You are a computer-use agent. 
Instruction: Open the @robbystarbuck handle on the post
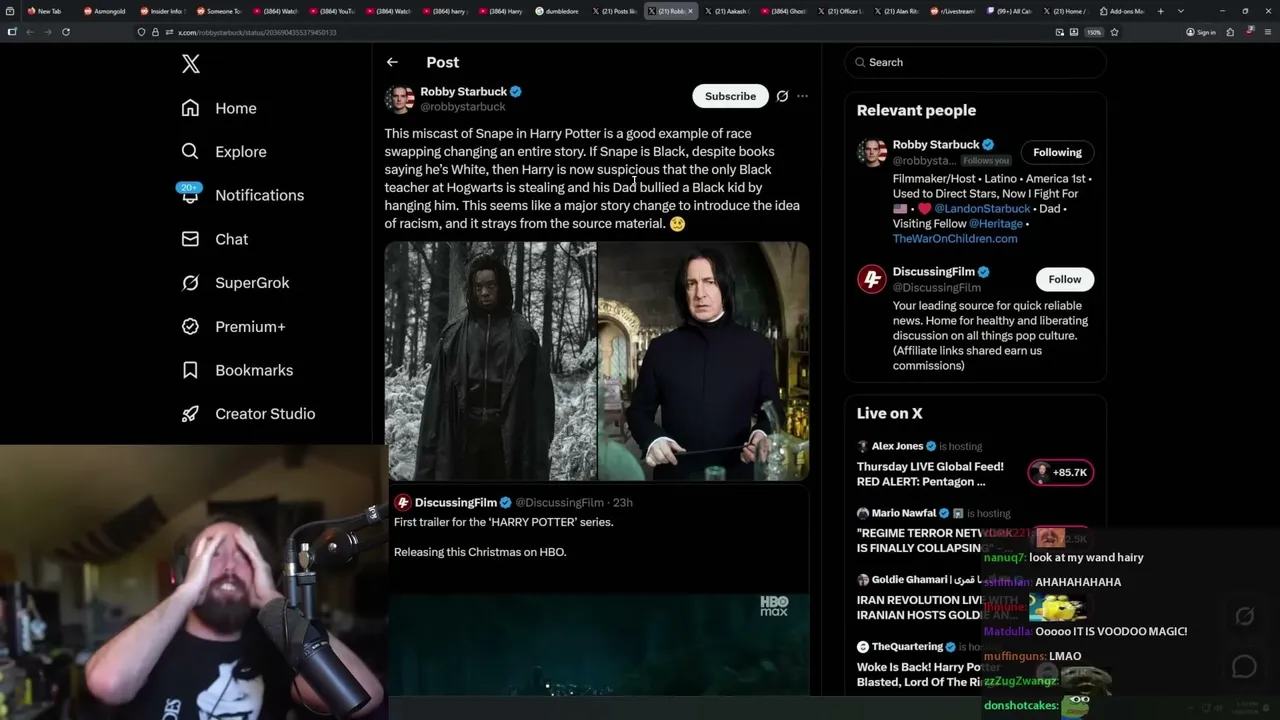[x=463, y=107]
